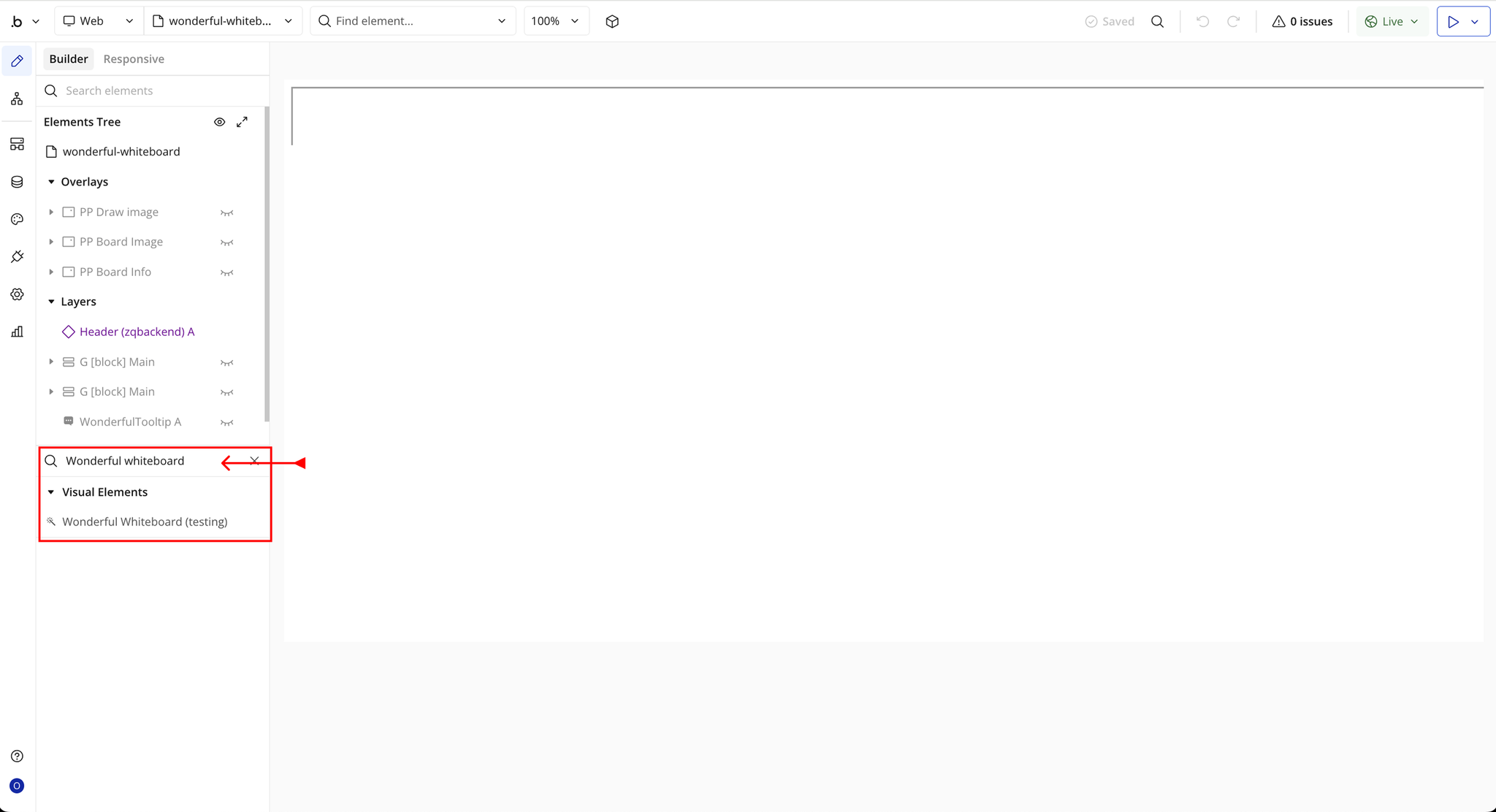
Task: Expand the Elements Tree panel arrows icon
Action: [242, 122]
